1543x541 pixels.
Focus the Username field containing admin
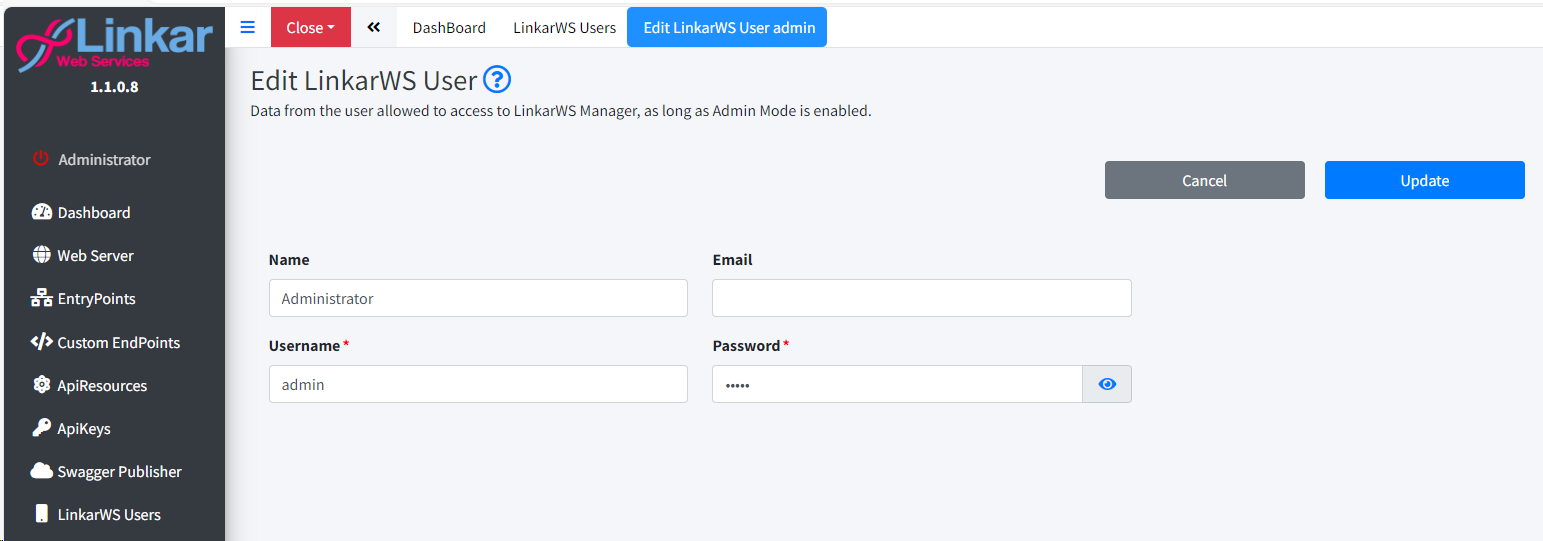(478, 384)
